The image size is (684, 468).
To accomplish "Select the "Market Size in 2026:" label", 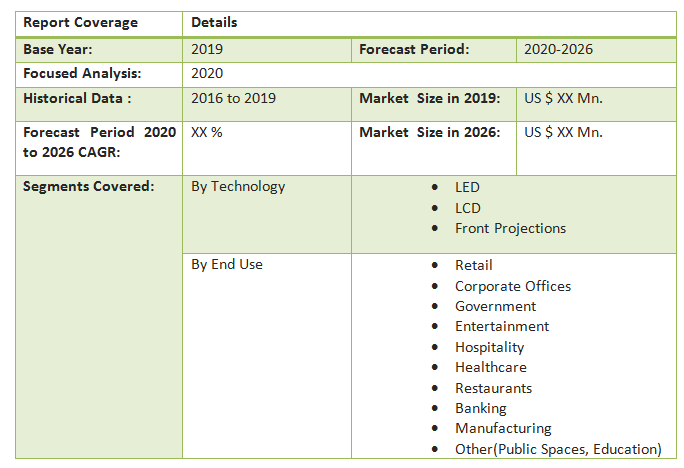I will (429, 133).
